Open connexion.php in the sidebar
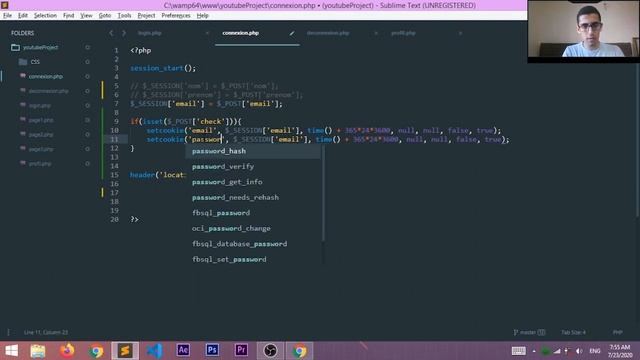The width and height of the screenshot is (640, 360). pos(45,77)
